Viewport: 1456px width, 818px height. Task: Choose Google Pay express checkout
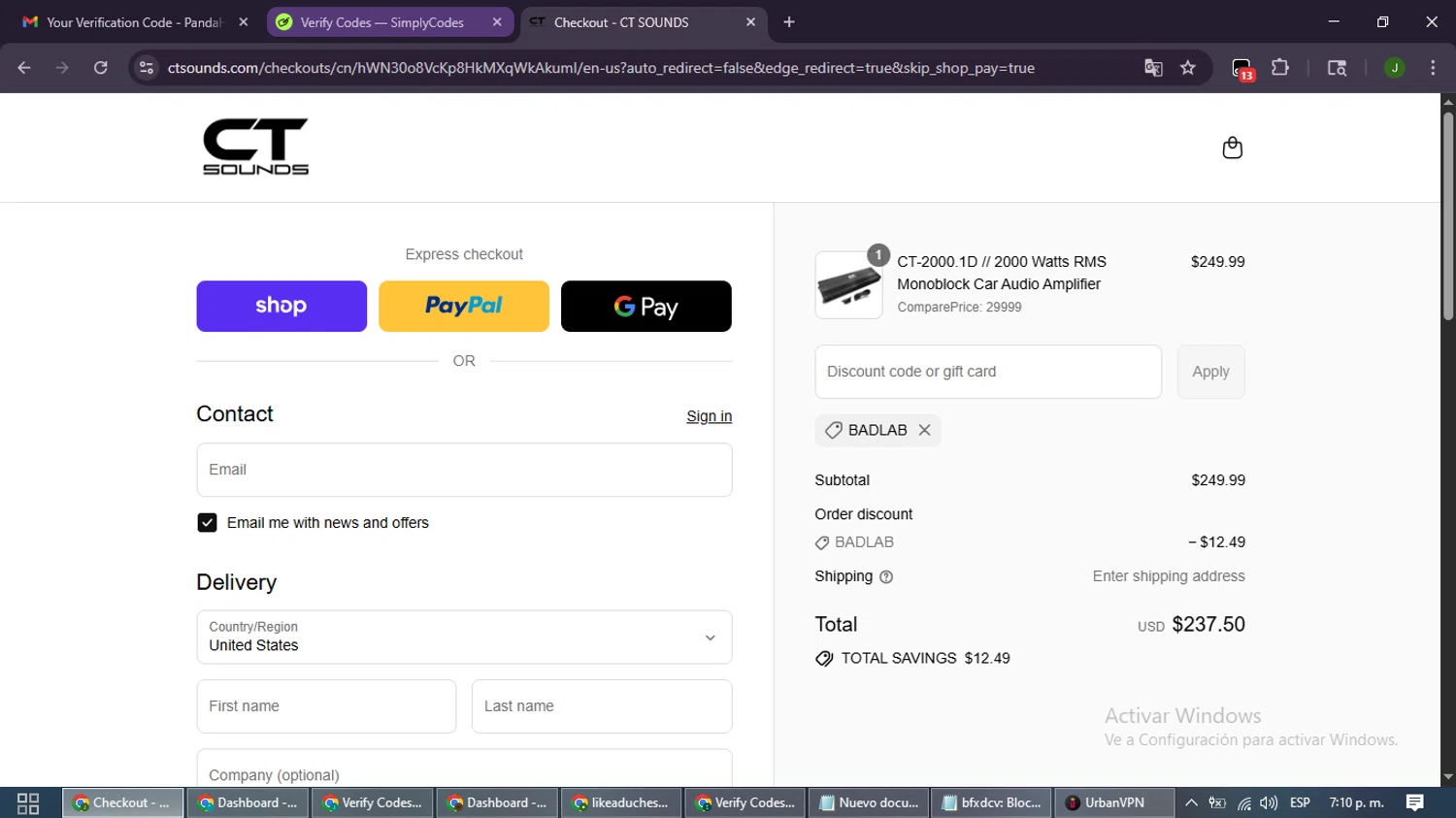tap(646, 307)
